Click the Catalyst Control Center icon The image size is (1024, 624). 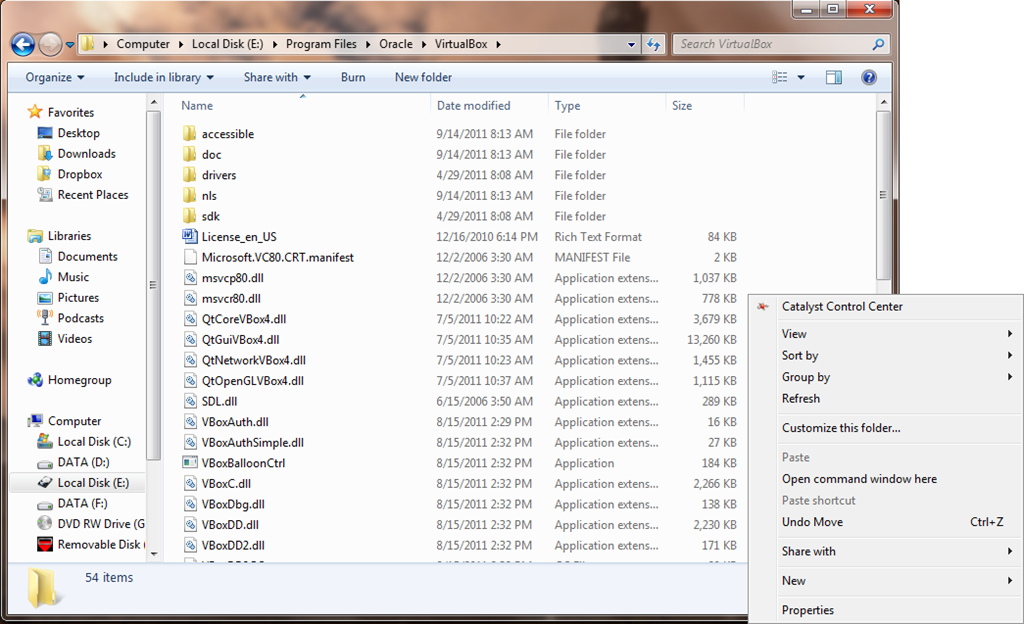tap(762, 307)
